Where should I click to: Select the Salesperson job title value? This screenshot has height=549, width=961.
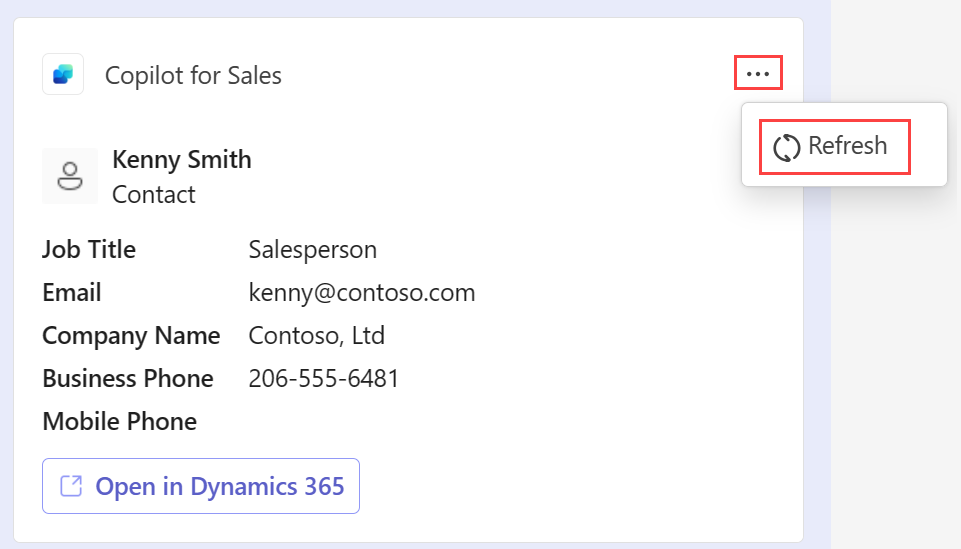pos(312,250)
